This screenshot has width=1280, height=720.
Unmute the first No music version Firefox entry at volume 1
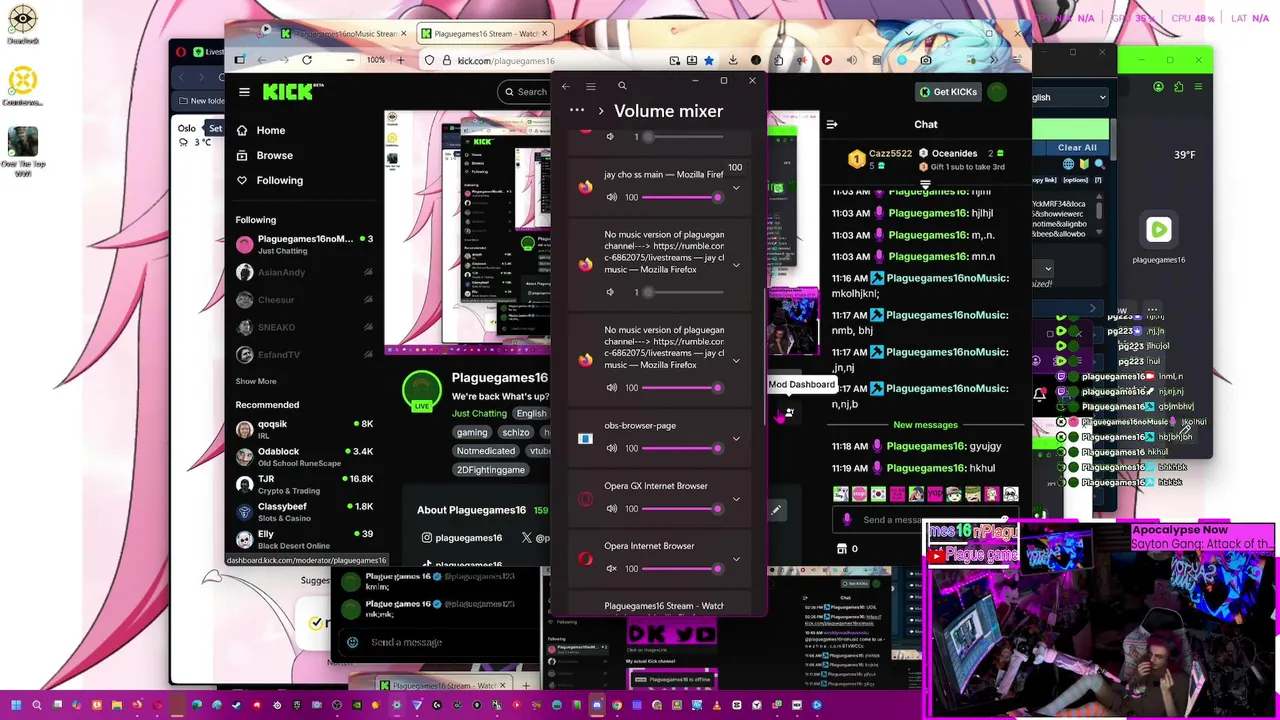[x=611, y=292]
